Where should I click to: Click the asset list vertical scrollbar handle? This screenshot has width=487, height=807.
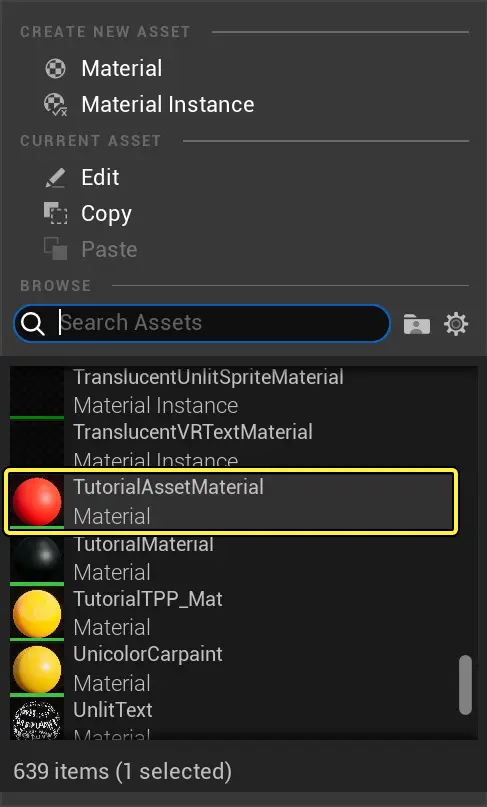coord(465,685)
